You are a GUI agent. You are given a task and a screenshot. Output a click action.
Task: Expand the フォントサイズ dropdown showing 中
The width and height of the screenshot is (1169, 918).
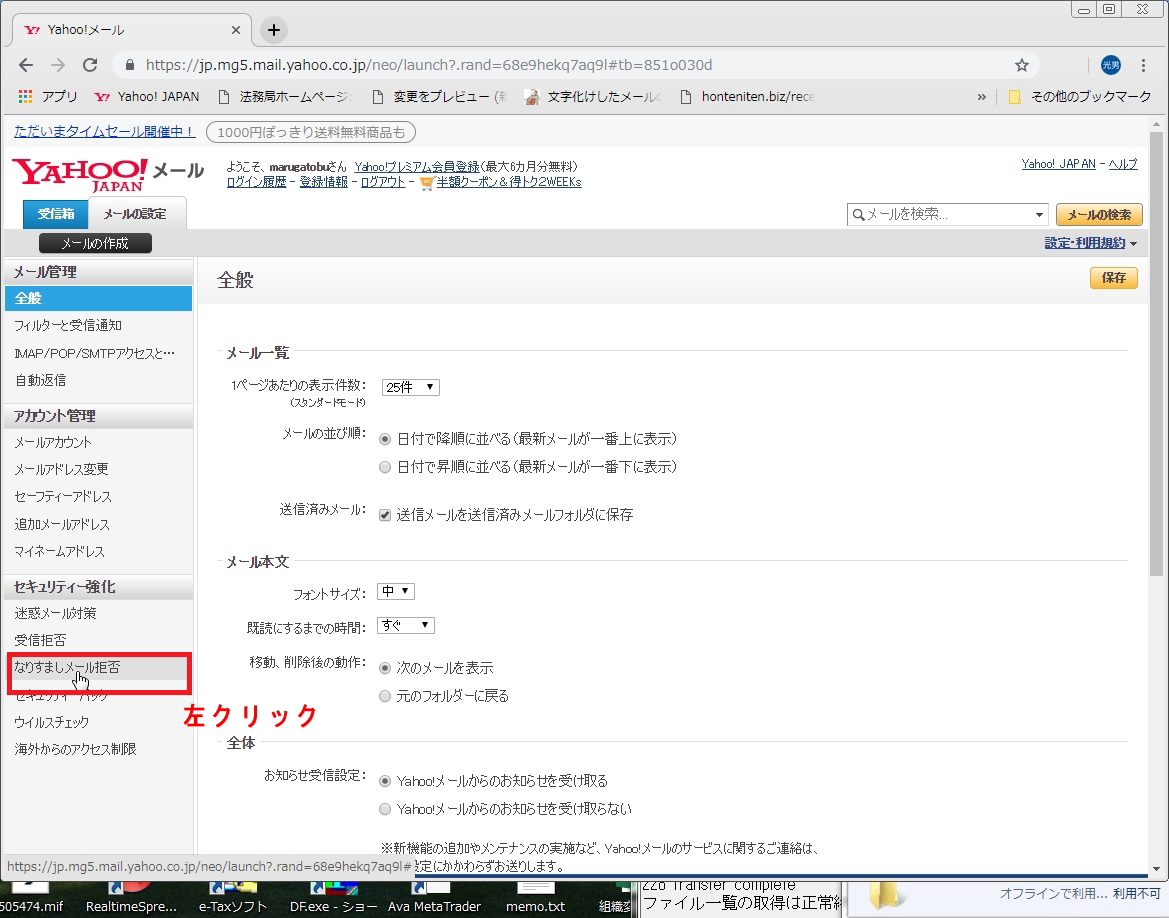(x=396, y=592)
